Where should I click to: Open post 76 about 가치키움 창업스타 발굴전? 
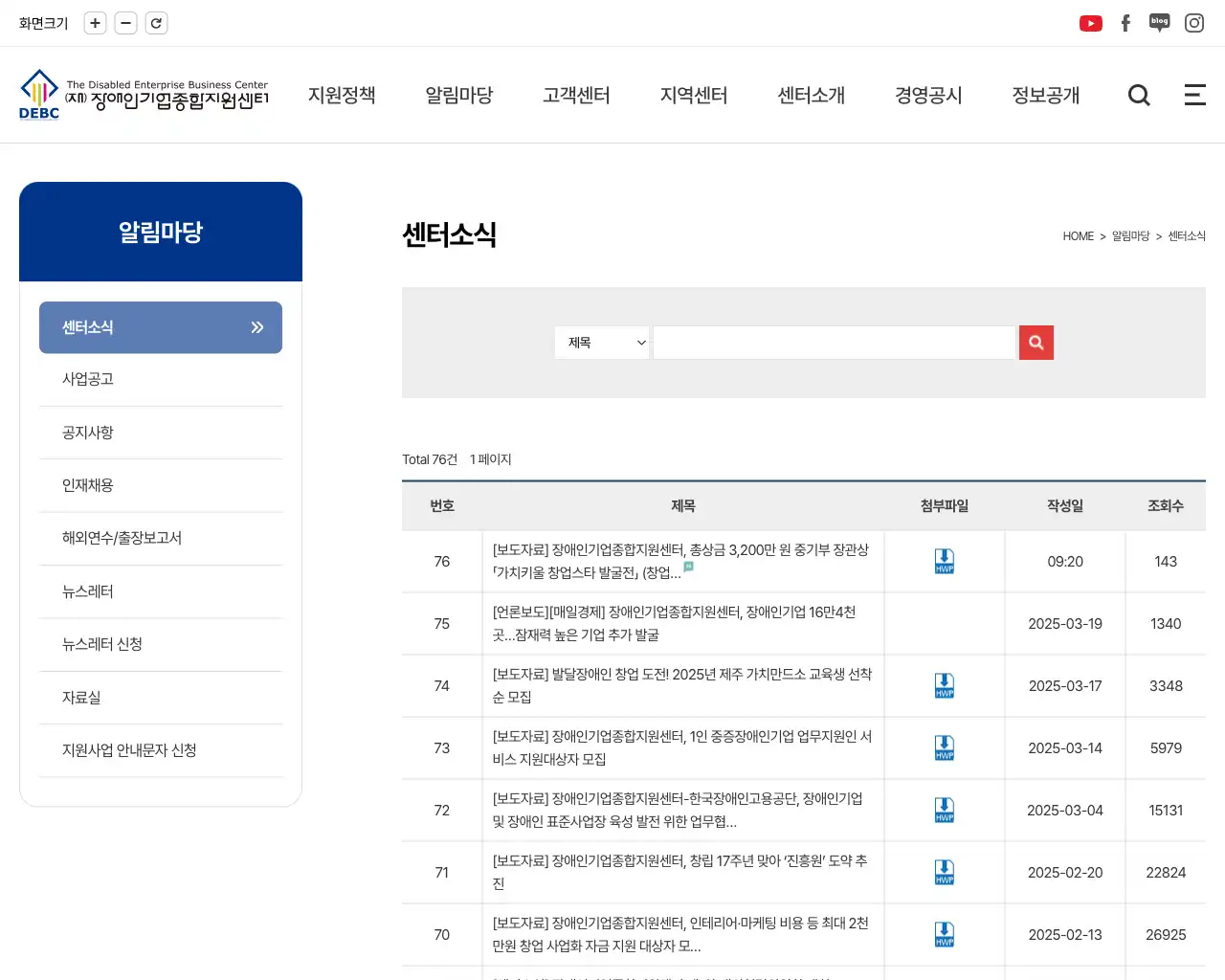point(680,562)
